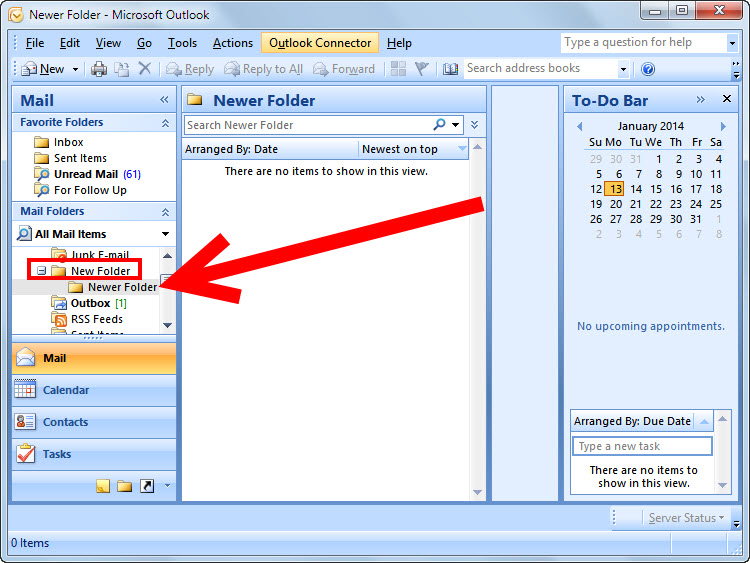Image resolution: width=750 pixels, height=563 pixels.
Task: Open the search options dropdown arrow
Action: [x=456, y=125]
